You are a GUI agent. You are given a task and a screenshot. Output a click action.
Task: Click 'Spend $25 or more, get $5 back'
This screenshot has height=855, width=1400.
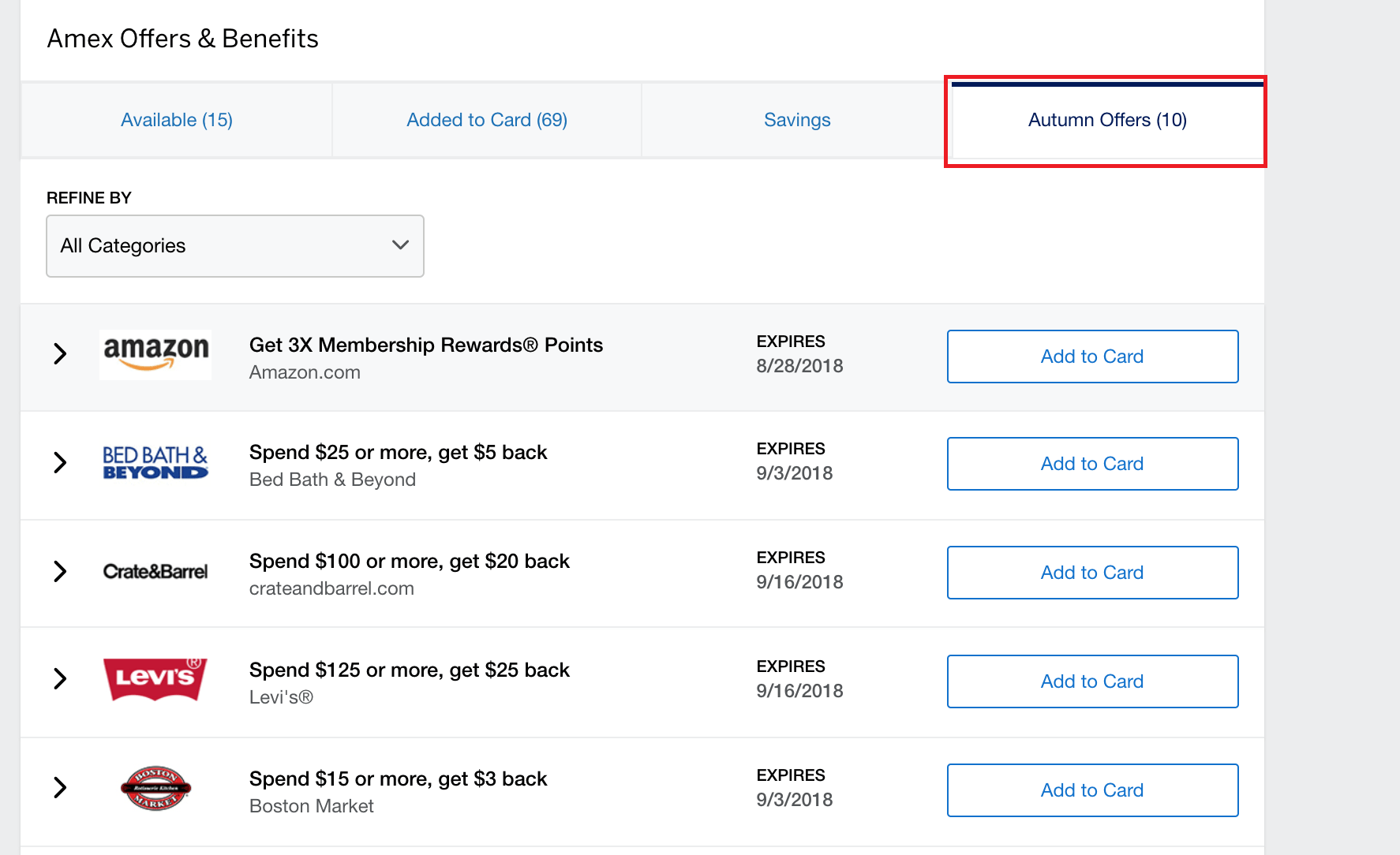coord(399,452)
